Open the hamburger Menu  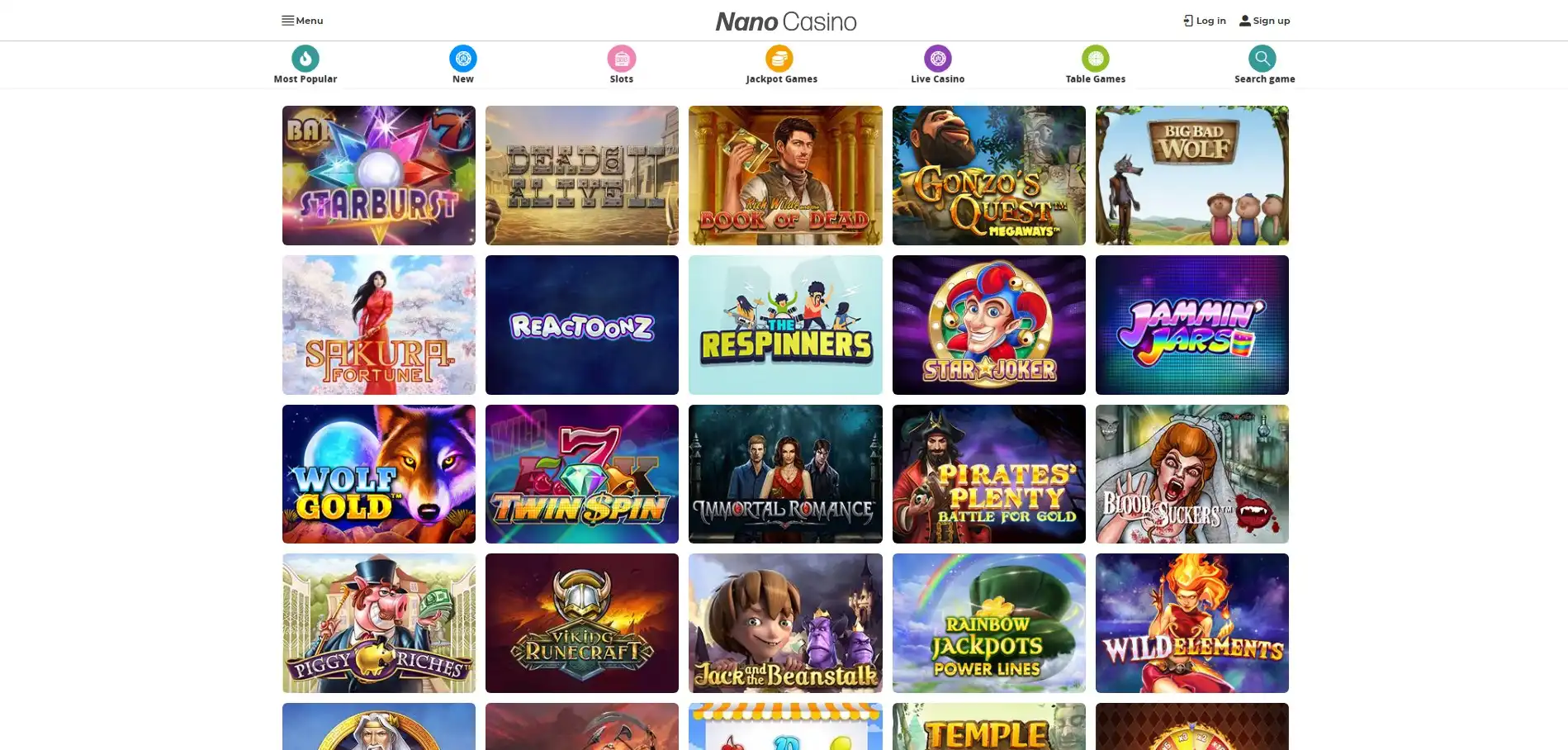(302, 21)
